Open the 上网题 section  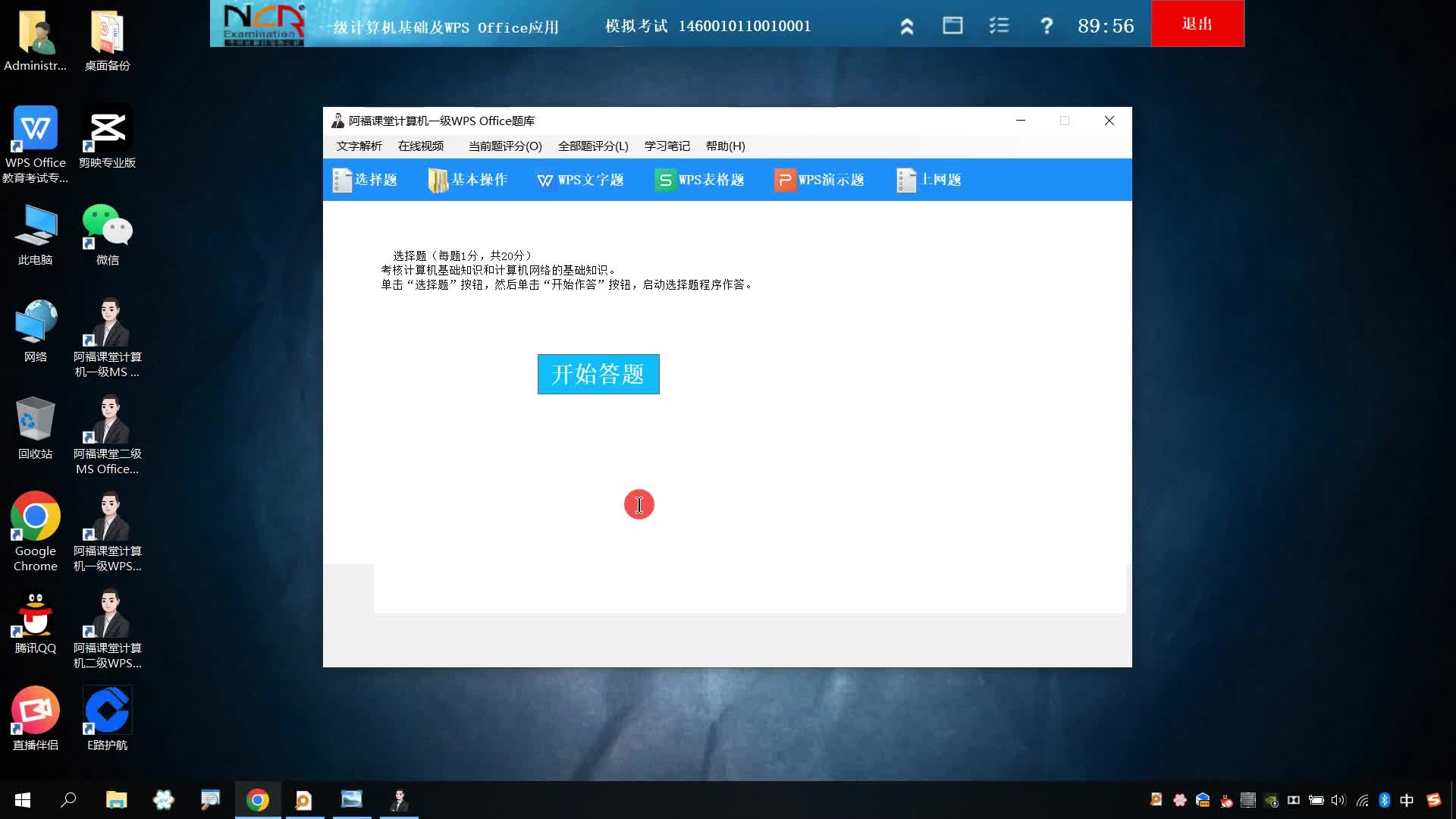(929, 180)
